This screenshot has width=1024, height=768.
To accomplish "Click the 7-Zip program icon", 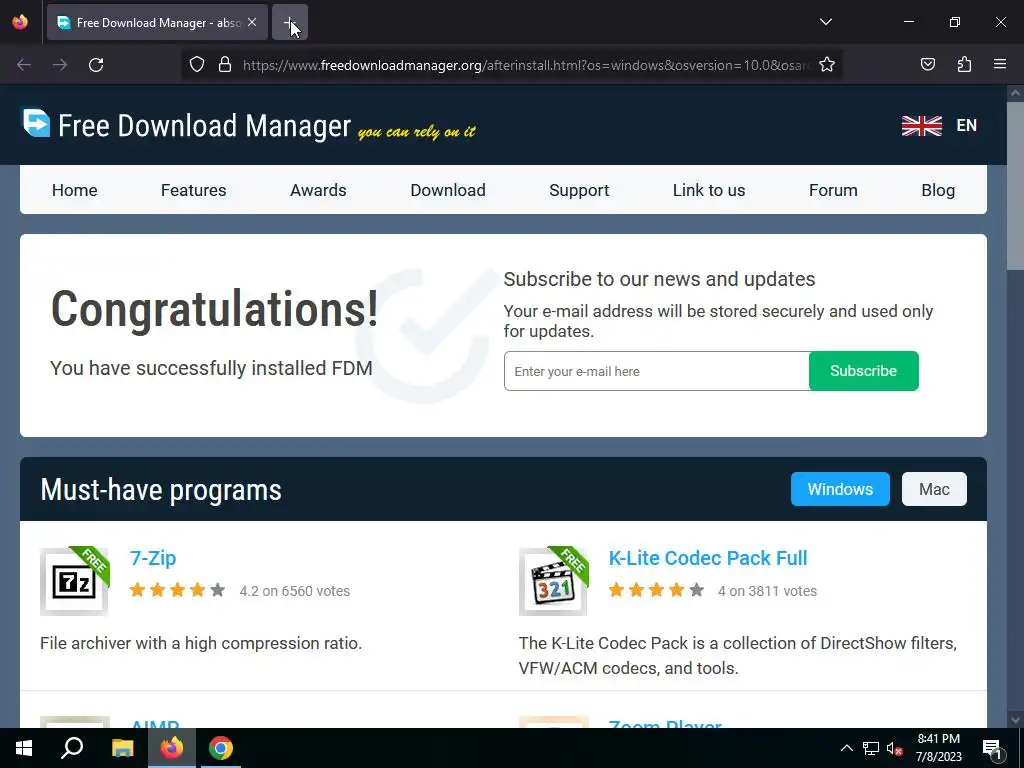I will pos(74,581).
